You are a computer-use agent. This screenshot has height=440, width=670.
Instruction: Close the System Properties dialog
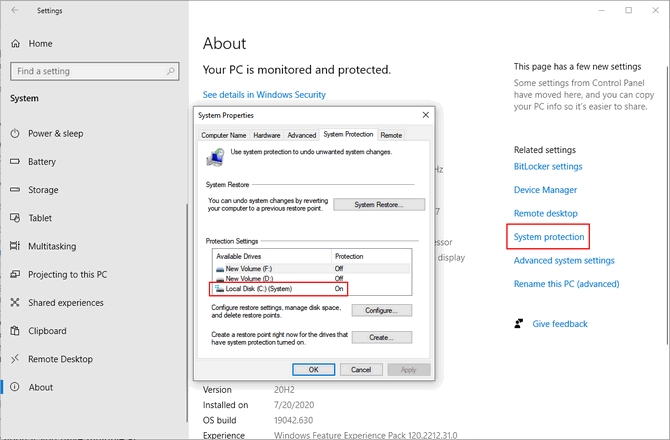[426, 115]
